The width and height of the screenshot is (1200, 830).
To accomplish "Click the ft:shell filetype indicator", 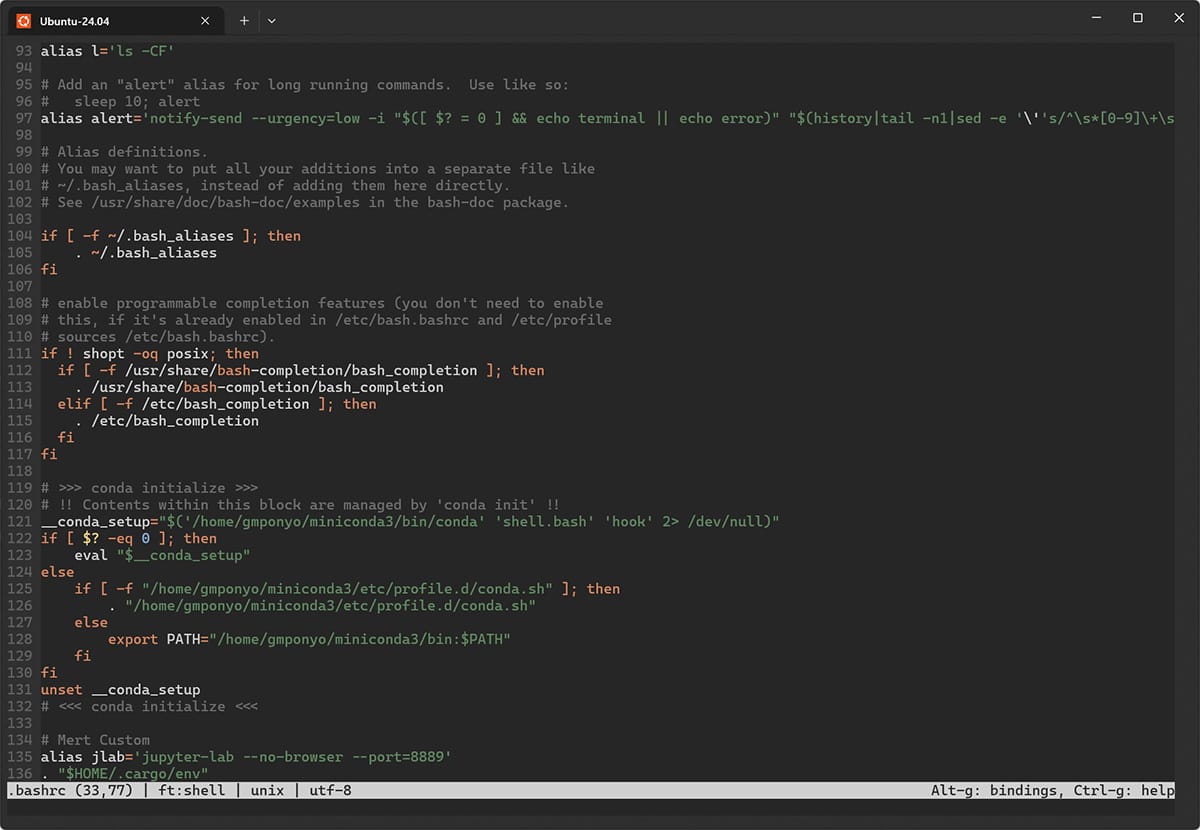I will pos(191,791).
